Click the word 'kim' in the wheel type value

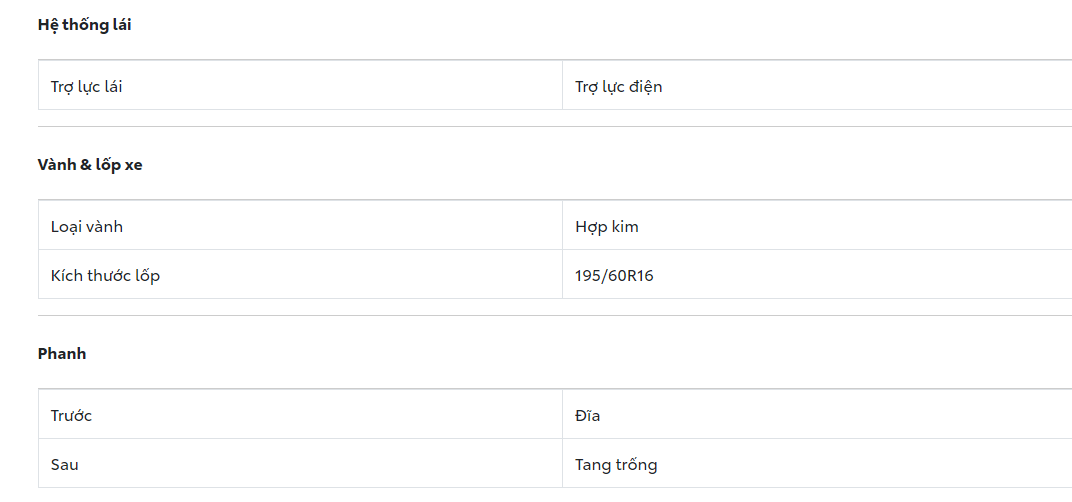coord(624,226)
